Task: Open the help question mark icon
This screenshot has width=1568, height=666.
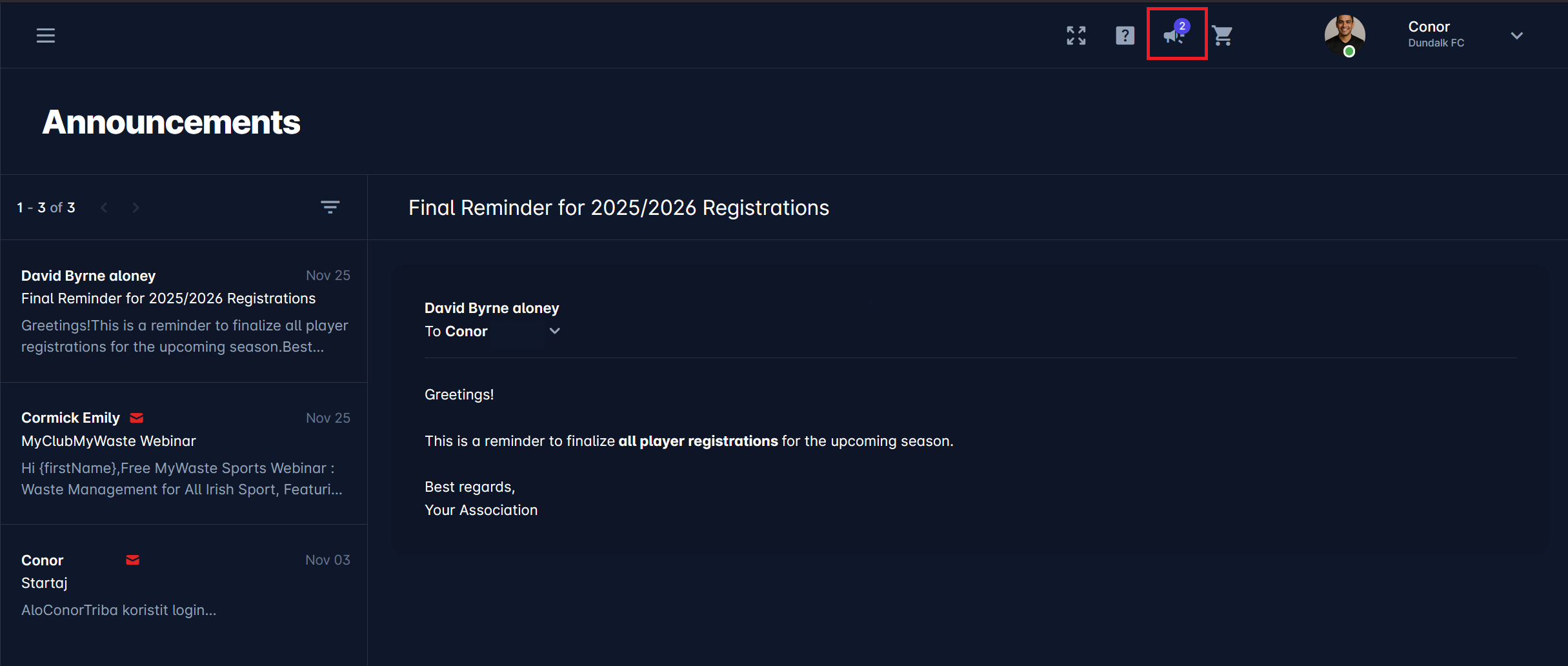Action: point(1125,35)
